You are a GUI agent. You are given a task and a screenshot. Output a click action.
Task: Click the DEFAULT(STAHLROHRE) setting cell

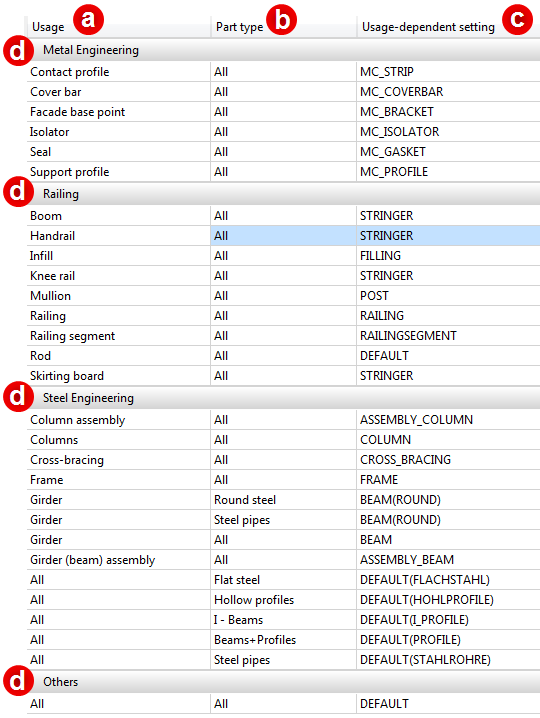point(448,660)
